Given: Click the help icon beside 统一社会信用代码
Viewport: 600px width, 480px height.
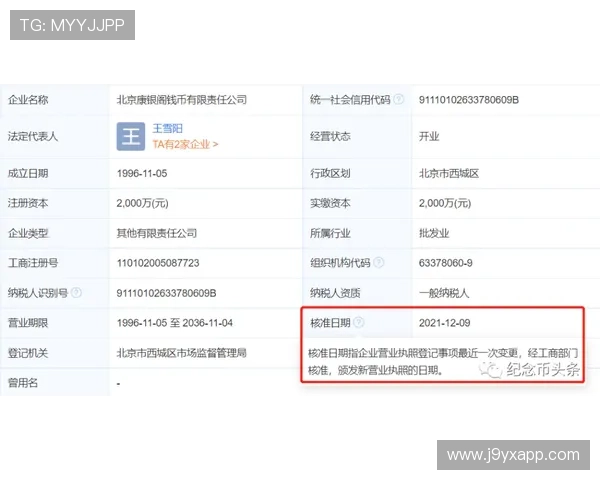Looking at the screenshot, I should coord(398,100).
